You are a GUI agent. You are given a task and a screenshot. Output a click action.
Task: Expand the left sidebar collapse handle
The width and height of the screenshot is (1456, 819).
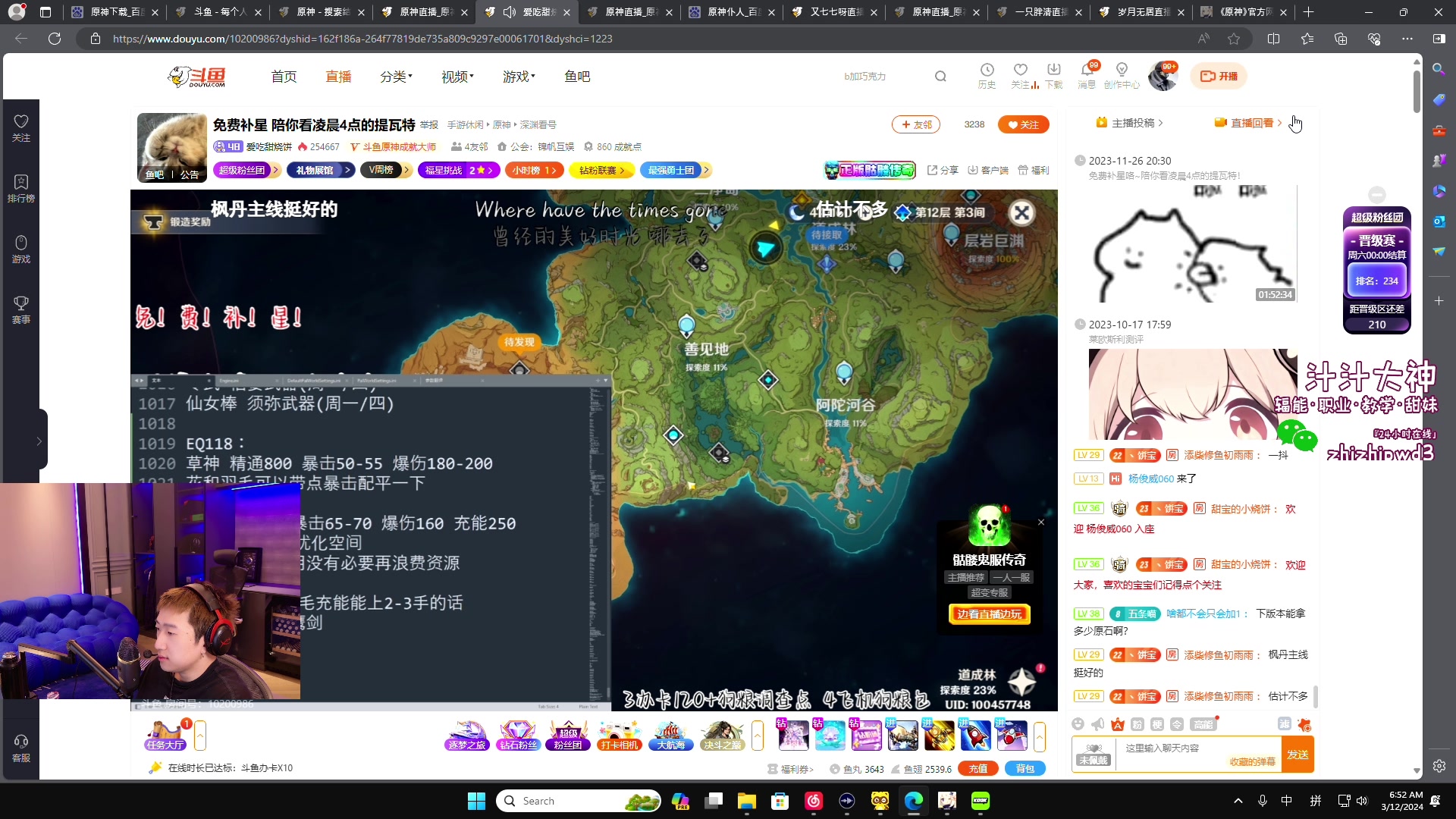(40, 440)
